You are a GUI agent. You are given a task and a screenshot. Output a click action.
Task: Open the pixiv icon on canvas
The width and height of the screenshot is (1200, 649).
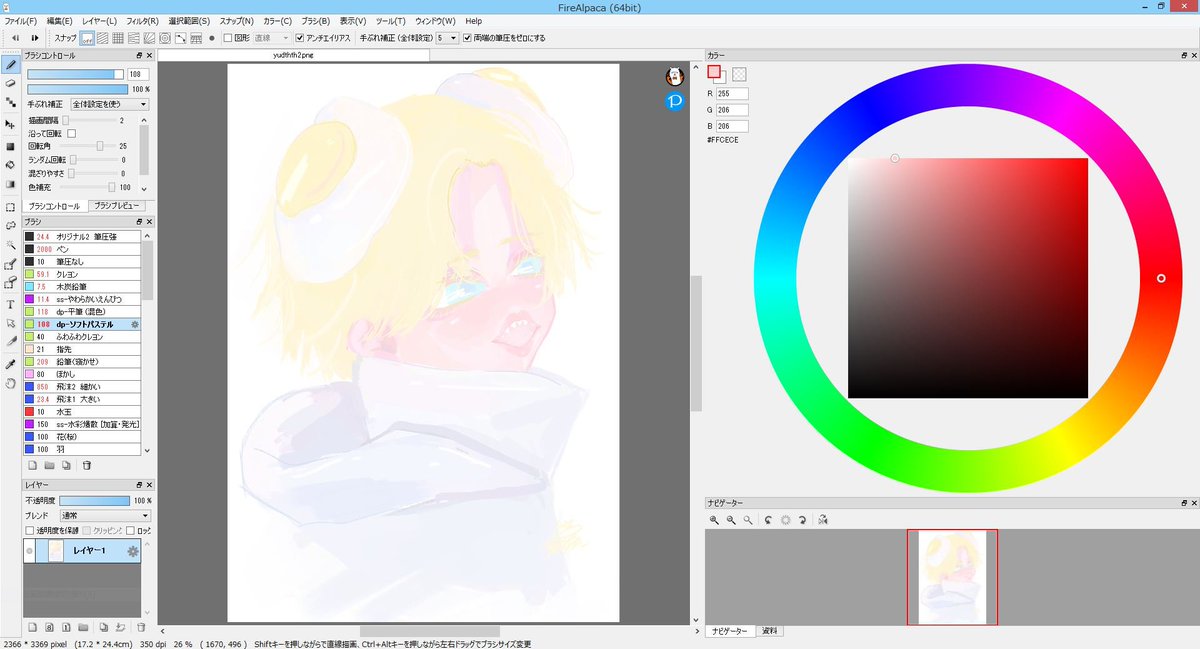coord(674,101)
